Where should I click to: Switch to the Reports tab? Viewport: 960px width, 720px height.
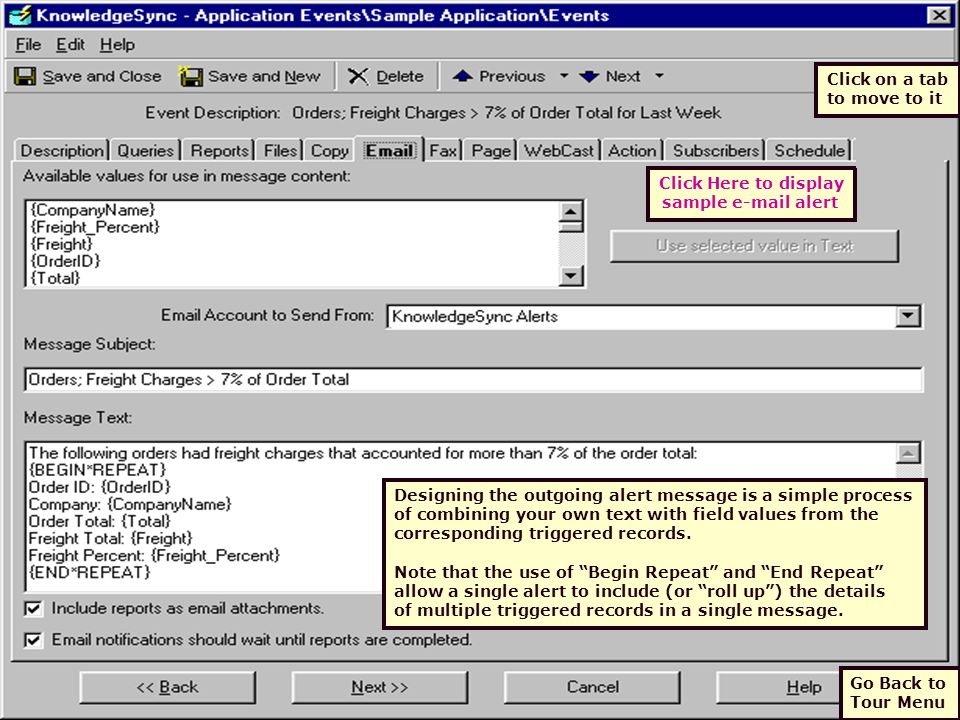(x=220, y=151)
